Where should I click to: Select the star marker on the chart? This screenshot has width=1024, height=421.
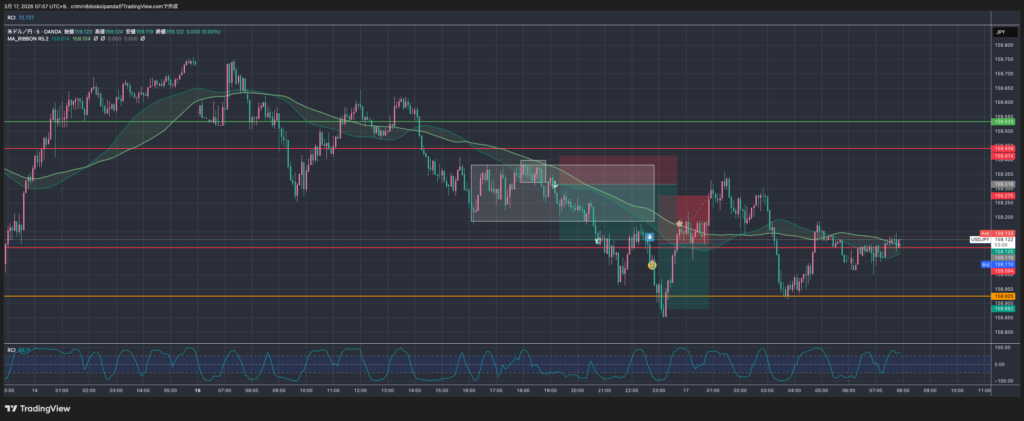coord(680,223)
